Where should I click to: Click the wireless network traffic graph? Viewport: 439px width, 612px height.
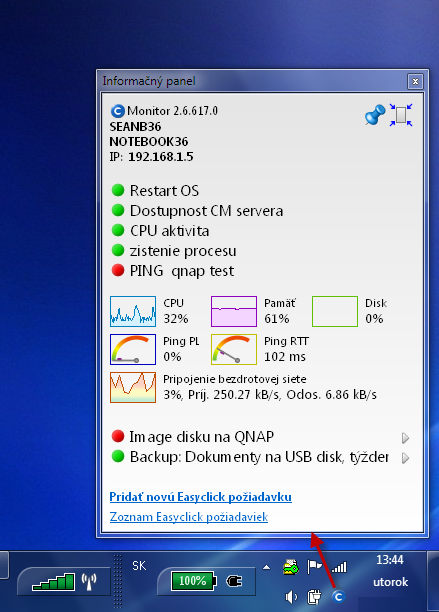point(133,387)
